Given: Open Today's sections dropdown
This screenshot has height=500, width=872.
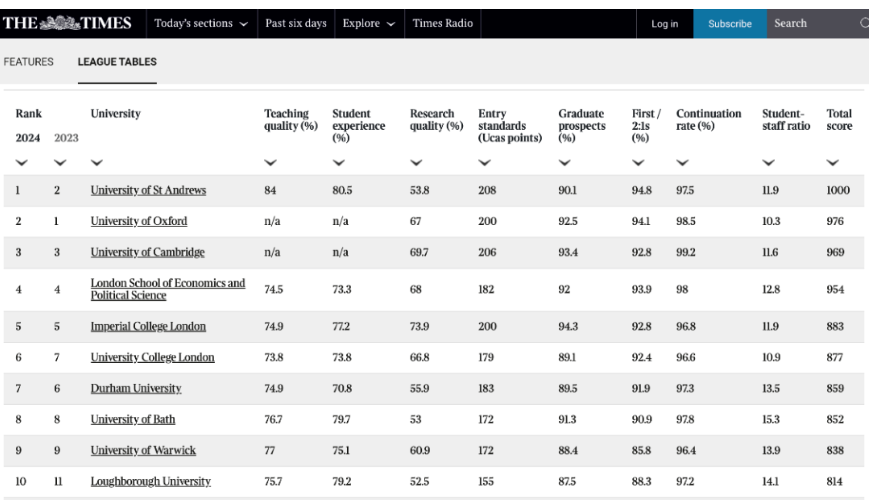Looking at the screenshot, I should tap(201, 24).
